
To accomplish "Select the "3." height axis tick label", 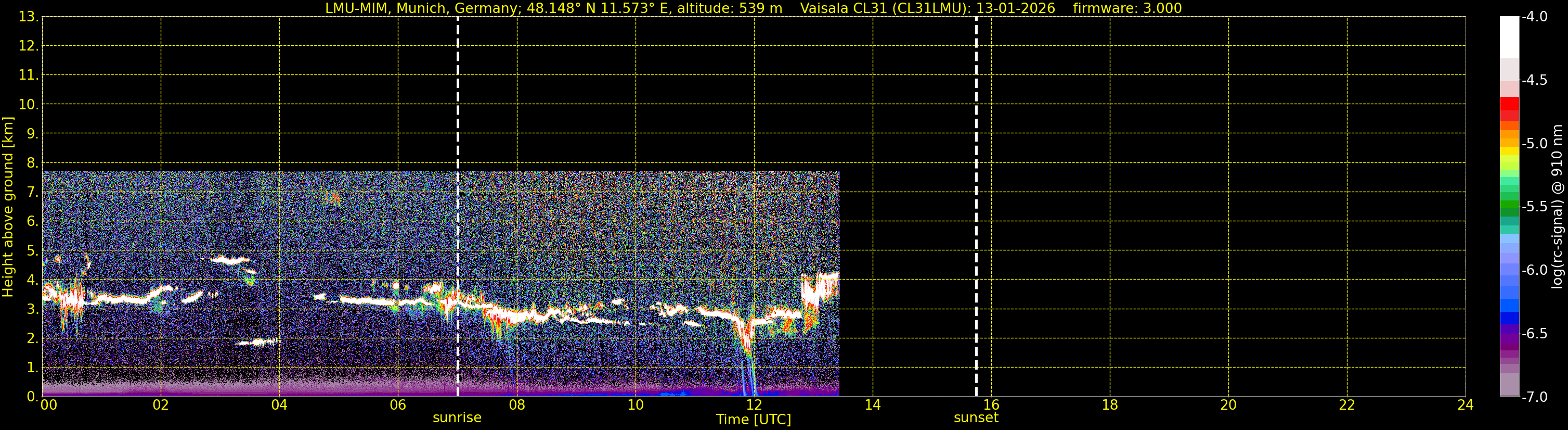I will 32,309.
